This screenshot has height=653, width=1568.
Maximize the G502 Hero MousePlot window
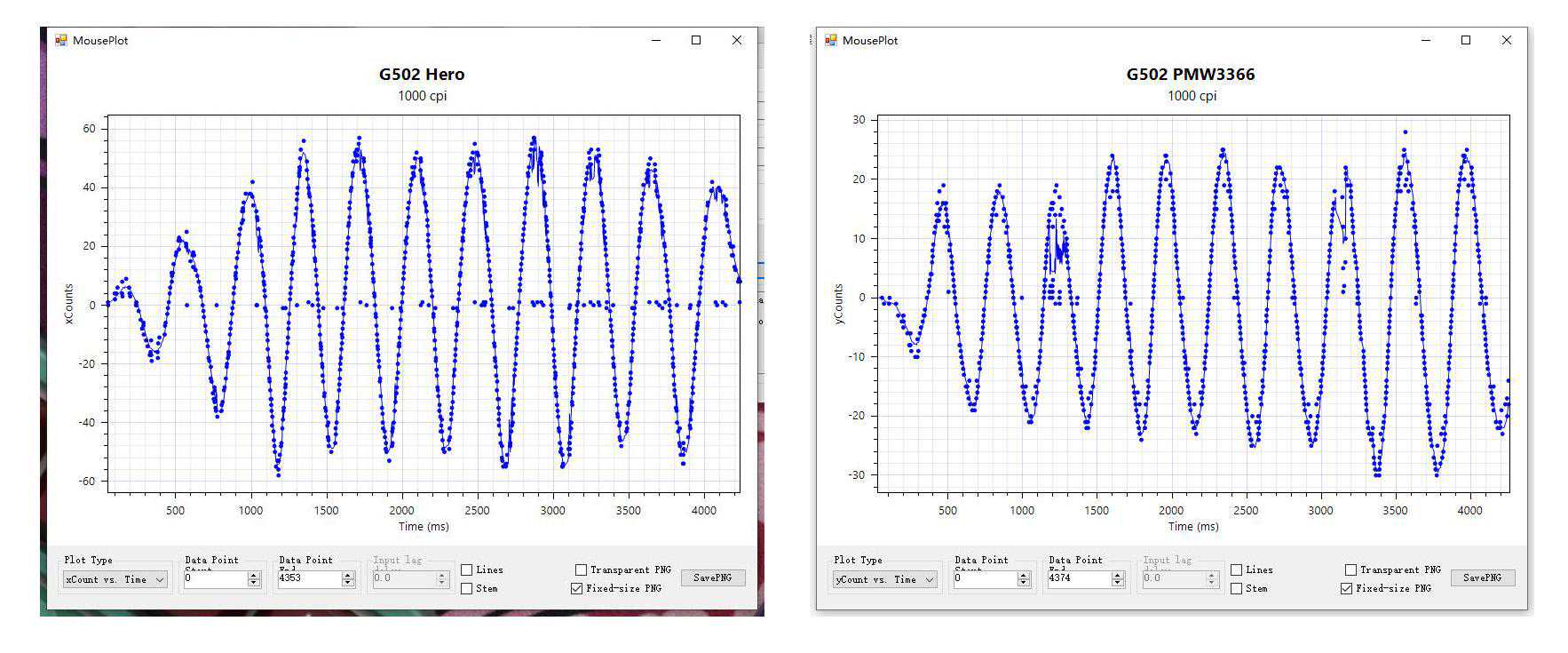(696, 41)
